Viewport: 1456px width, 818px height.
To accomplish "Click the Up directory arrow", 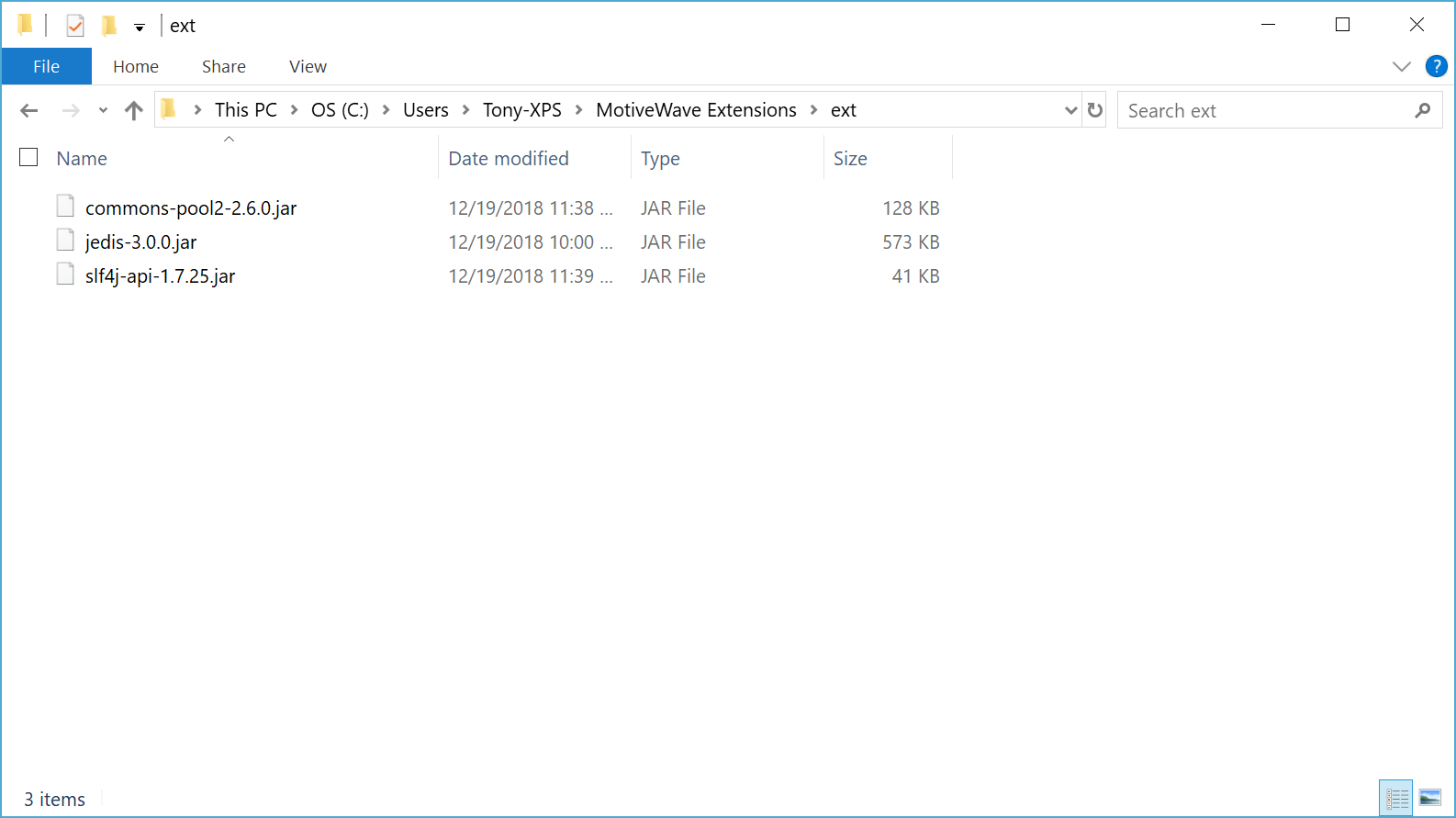I will (x=134, y=111).
